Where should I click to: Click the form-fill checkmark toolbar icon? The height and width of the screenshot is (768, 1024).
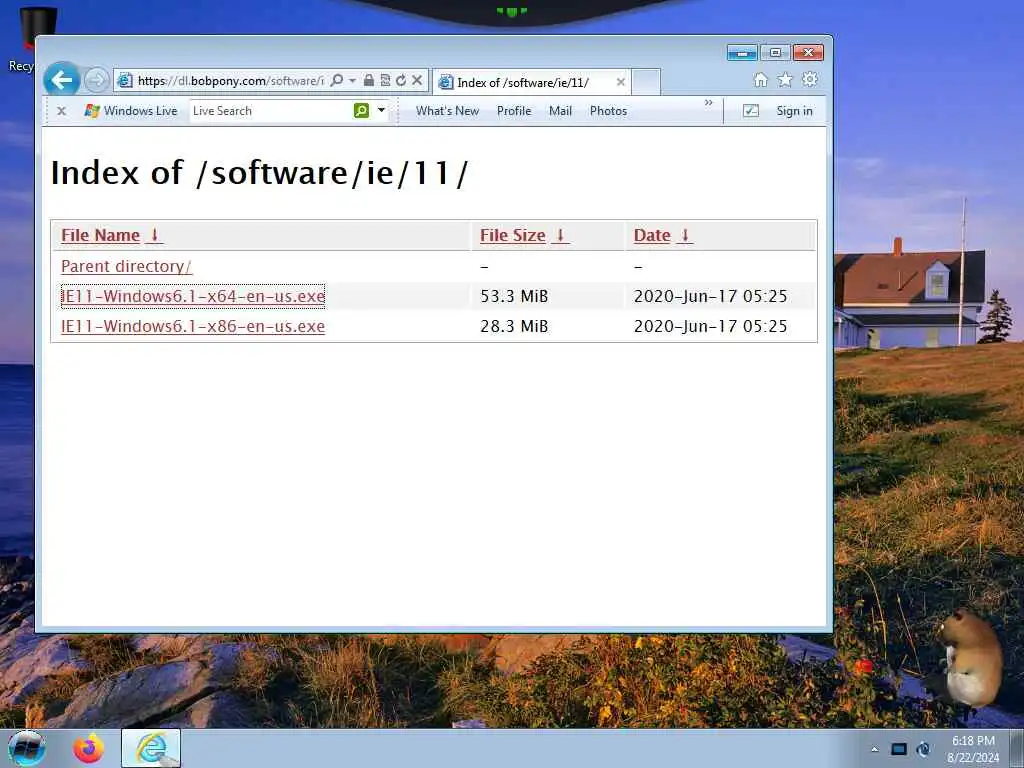click(751, 111)
